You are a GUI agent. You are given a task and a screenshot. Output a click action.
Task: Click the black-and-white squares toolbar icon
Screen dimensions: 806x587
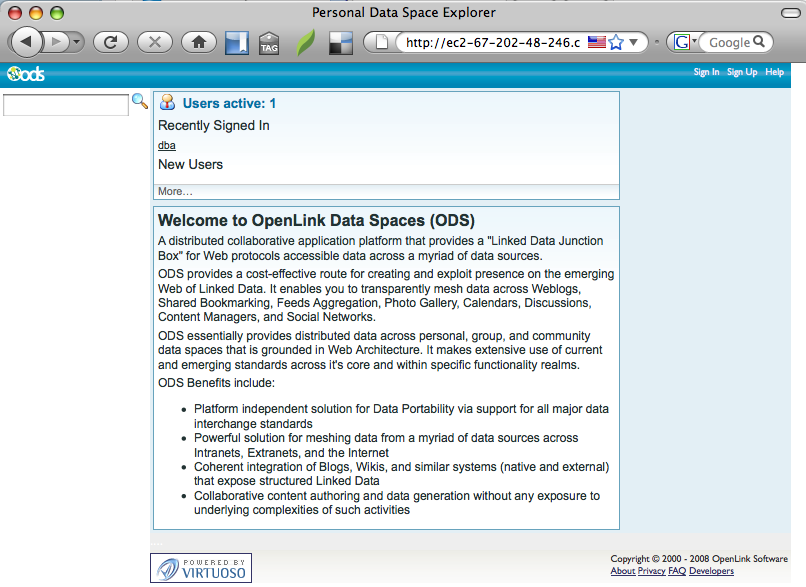coord(341,43)
